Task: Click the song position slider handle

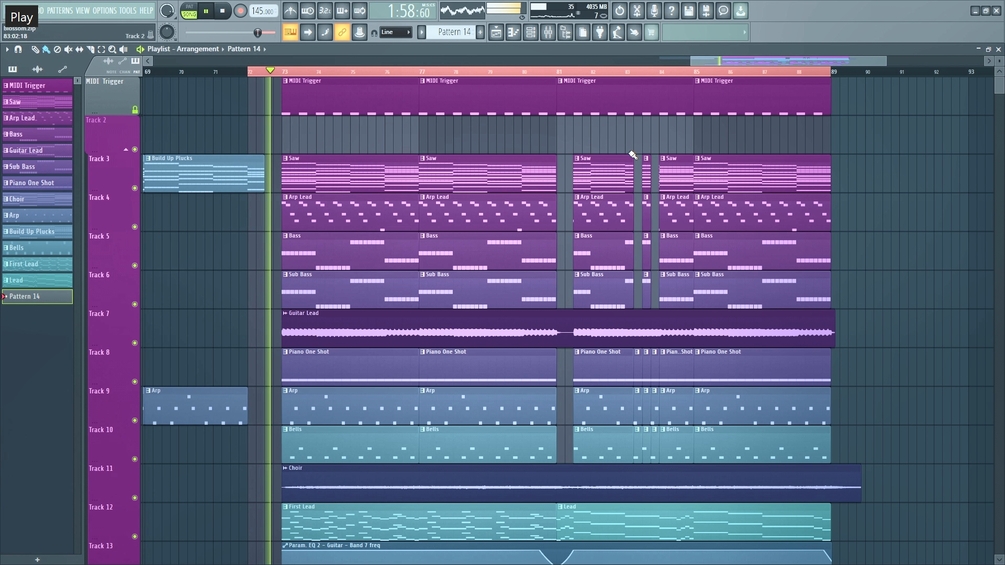Action: (x=258, y=32)
